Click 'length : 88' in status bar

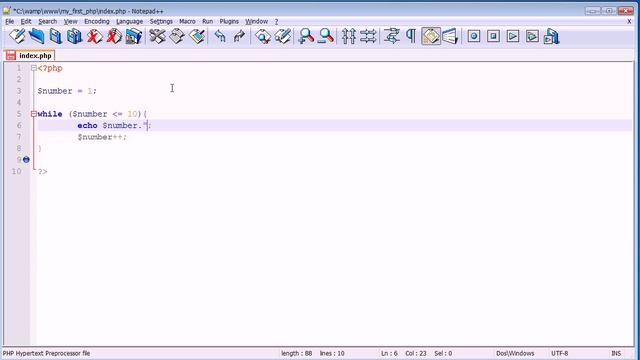point(296,353)
